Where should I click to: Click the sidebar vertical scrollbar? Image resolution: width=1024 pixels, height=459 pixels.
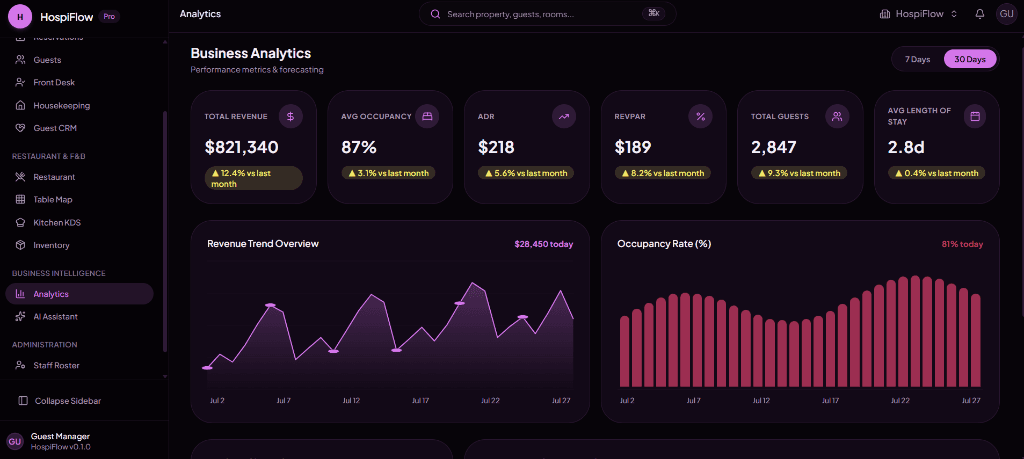tap(165, 232)
